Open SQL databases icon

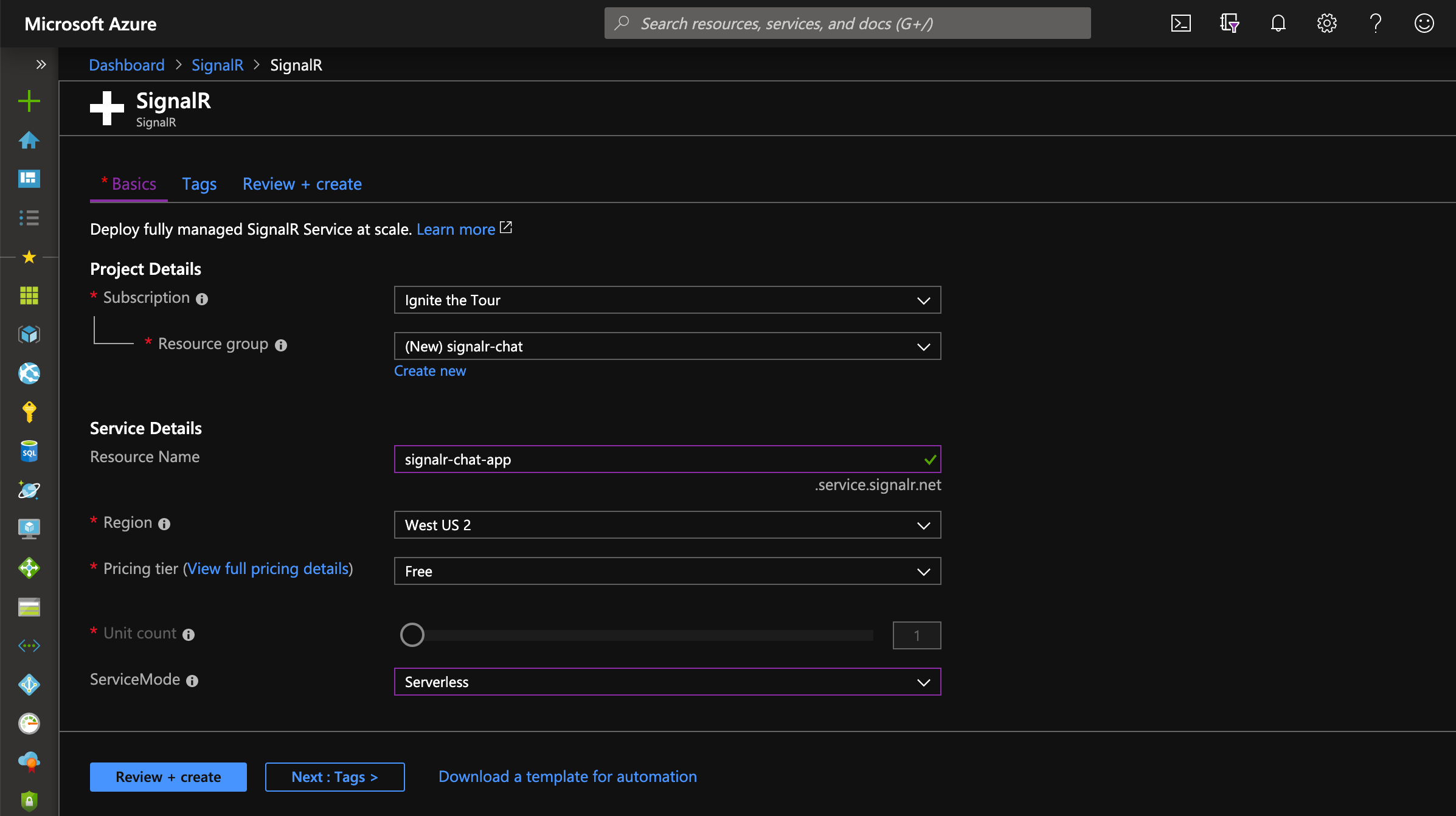coord(29,451)
